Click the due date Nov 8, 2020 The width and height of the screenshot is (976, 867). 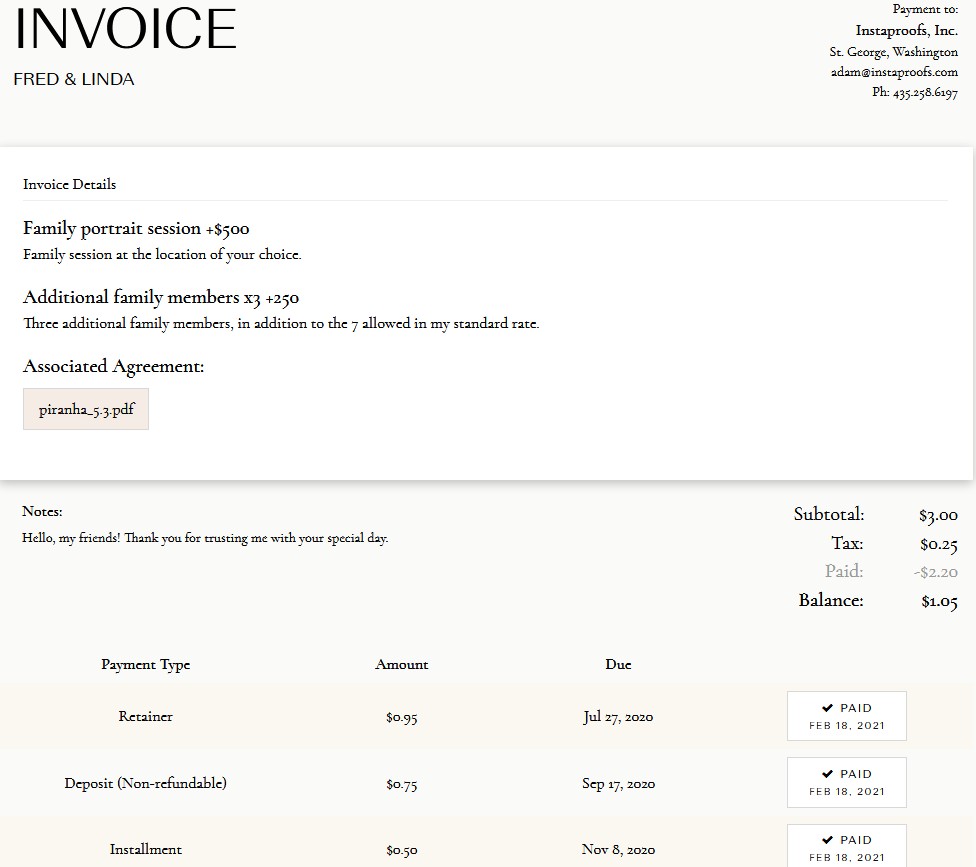coord(618,850)
